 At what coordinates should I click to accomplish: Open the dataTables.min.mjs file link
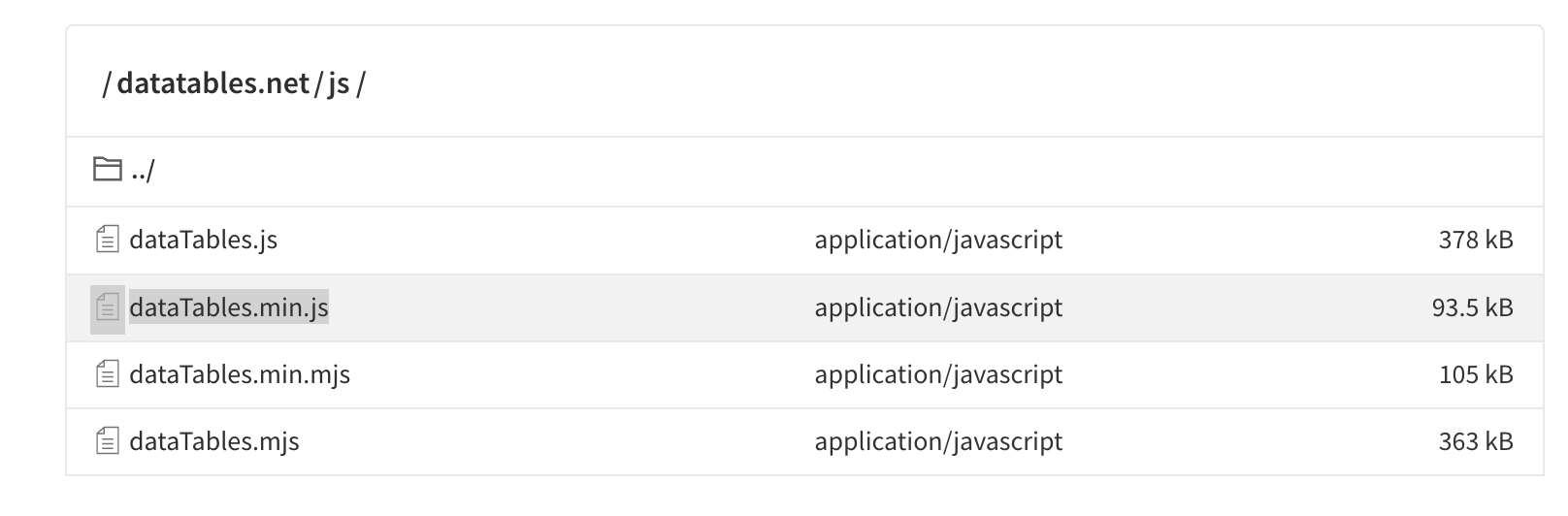[240, 374]
